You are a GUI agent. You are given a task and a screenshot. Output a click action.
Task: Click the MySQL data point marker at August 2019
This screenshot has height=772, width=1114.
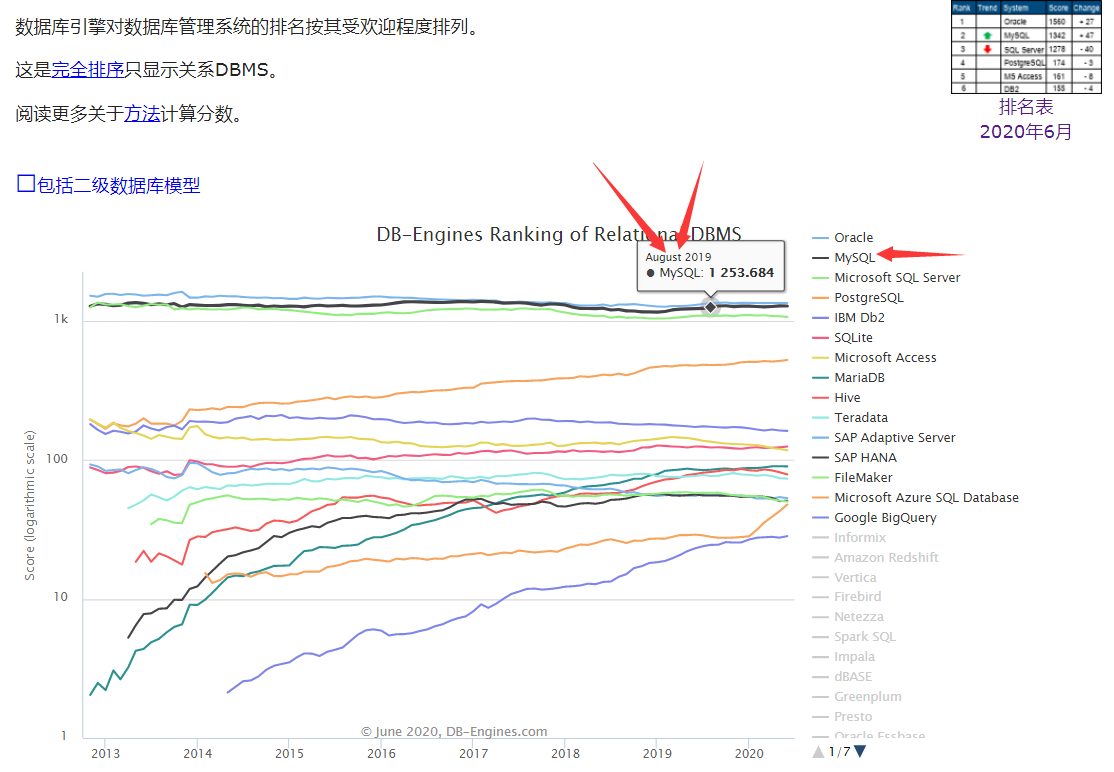[710, 307]
